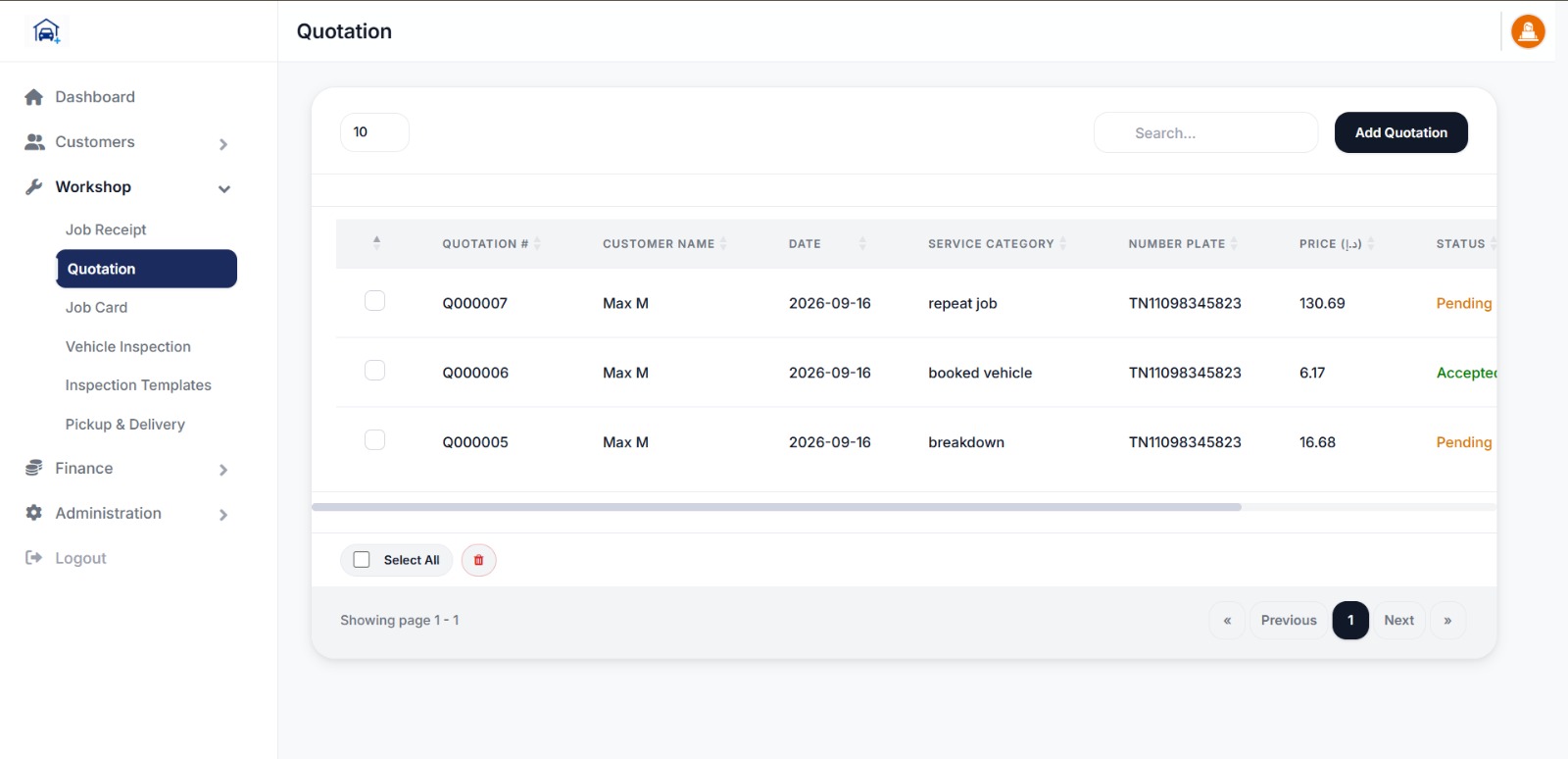Click the Finance coins icon
The image size is (1568, 759).
(34, 469)
